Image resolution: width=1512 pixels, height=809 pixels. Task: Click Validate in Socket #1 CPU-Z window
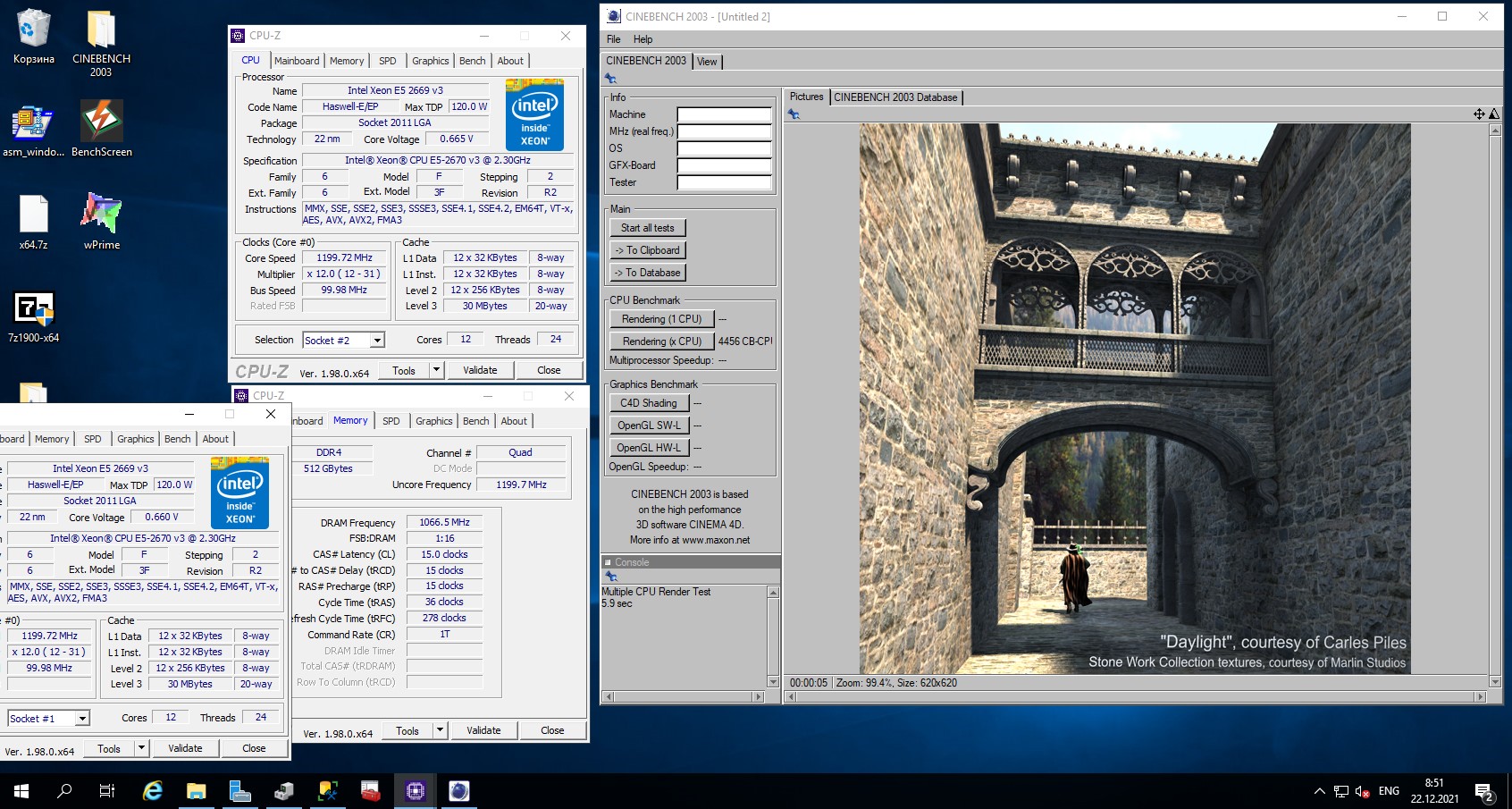[185, 748]
